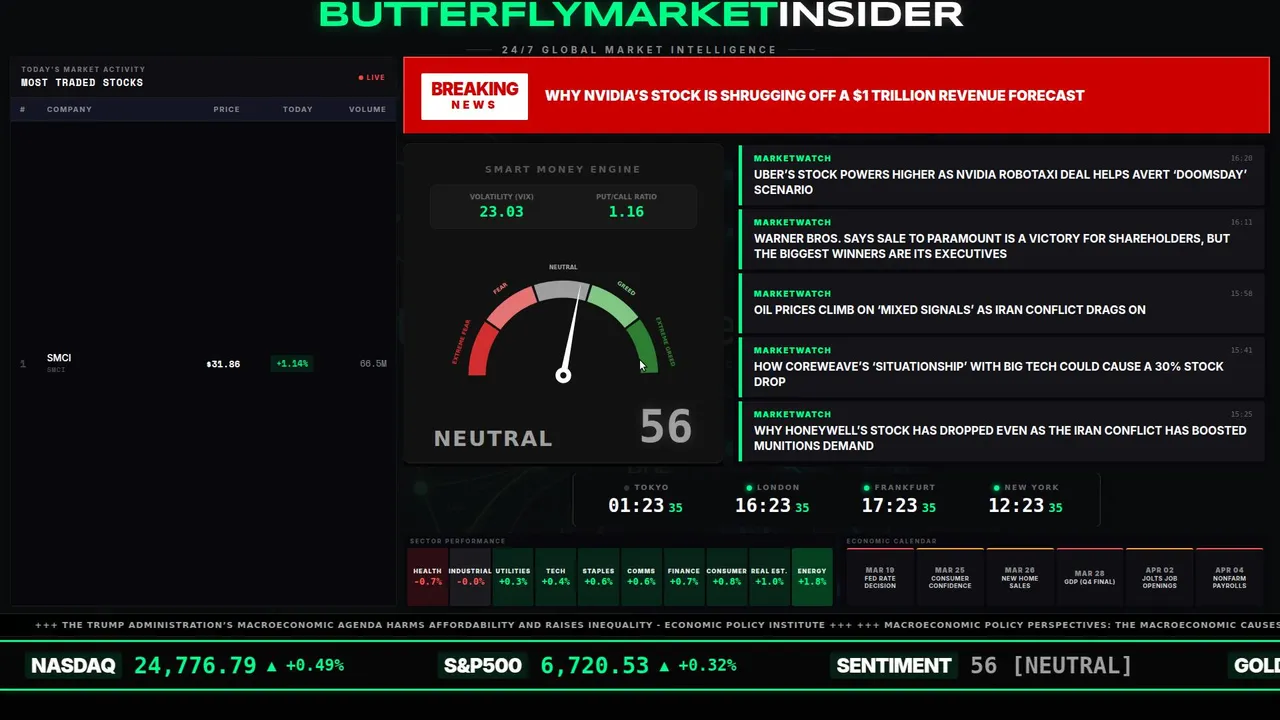
Task: Open the Apr 02 JOLTS Job Openings event
Action: (1160, 577)
